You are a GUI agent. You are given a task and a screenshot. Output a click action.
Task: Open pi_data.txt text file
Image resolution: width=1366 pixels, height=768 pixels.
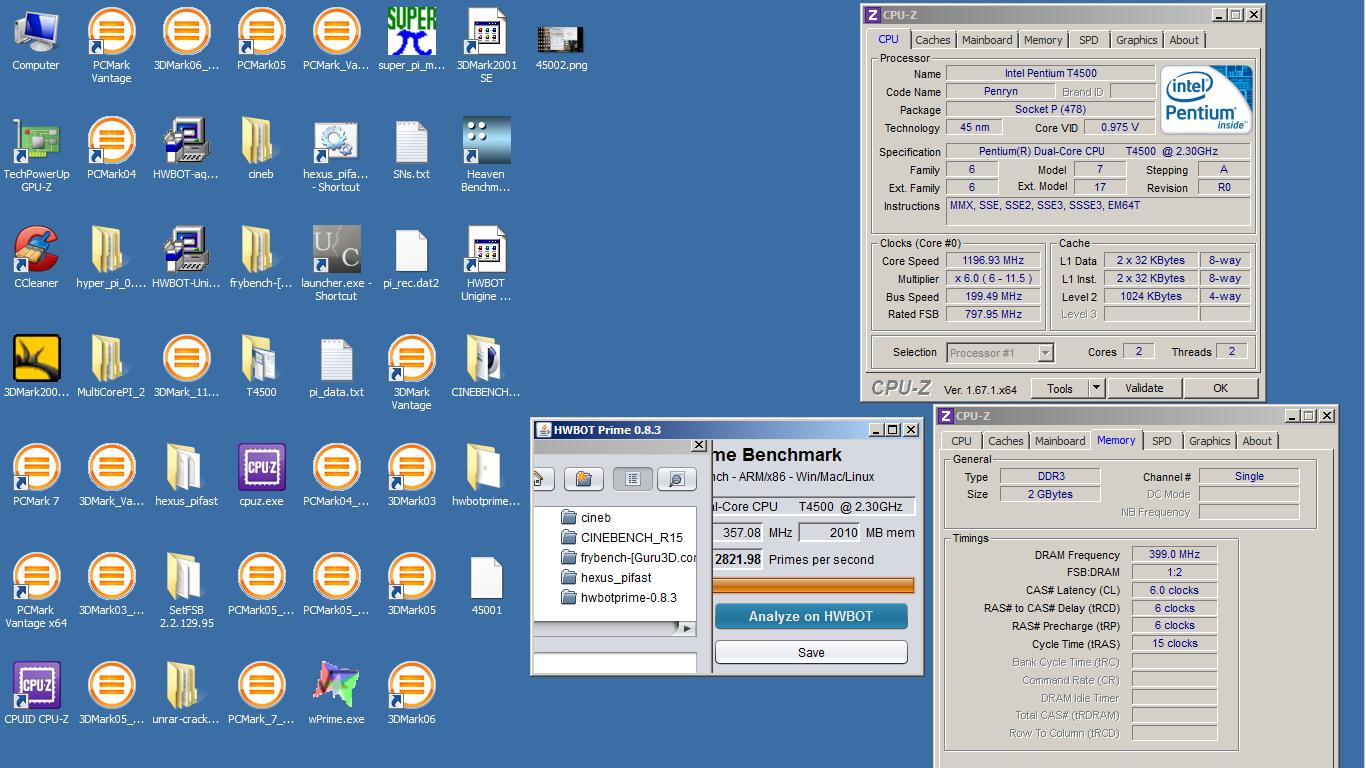(336, 367)
